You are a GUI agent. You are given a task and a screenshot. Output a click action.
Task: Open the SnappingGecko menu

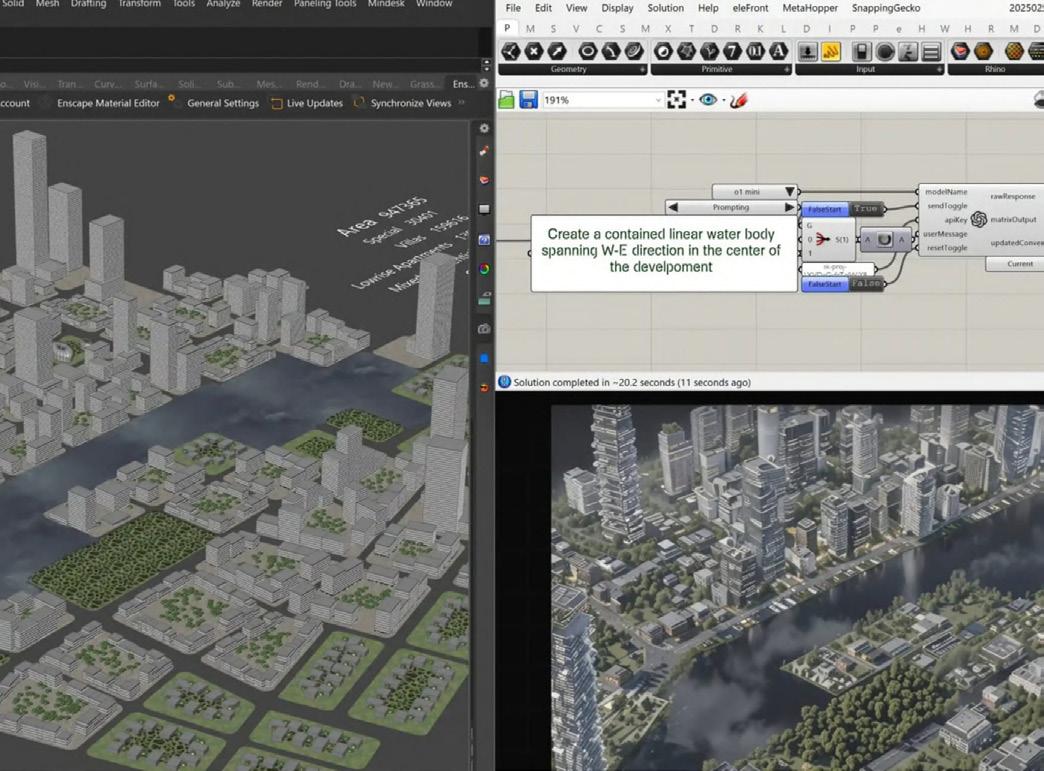885,8
